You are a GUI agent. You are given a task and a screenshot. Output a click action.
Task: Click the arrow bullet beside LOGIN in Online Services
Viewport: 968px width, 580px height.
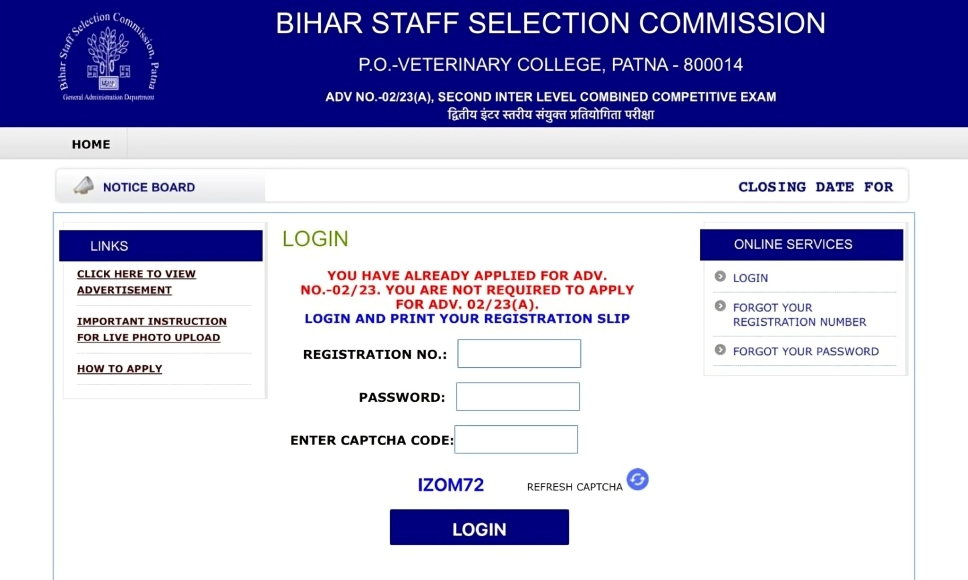coord(722,277)
